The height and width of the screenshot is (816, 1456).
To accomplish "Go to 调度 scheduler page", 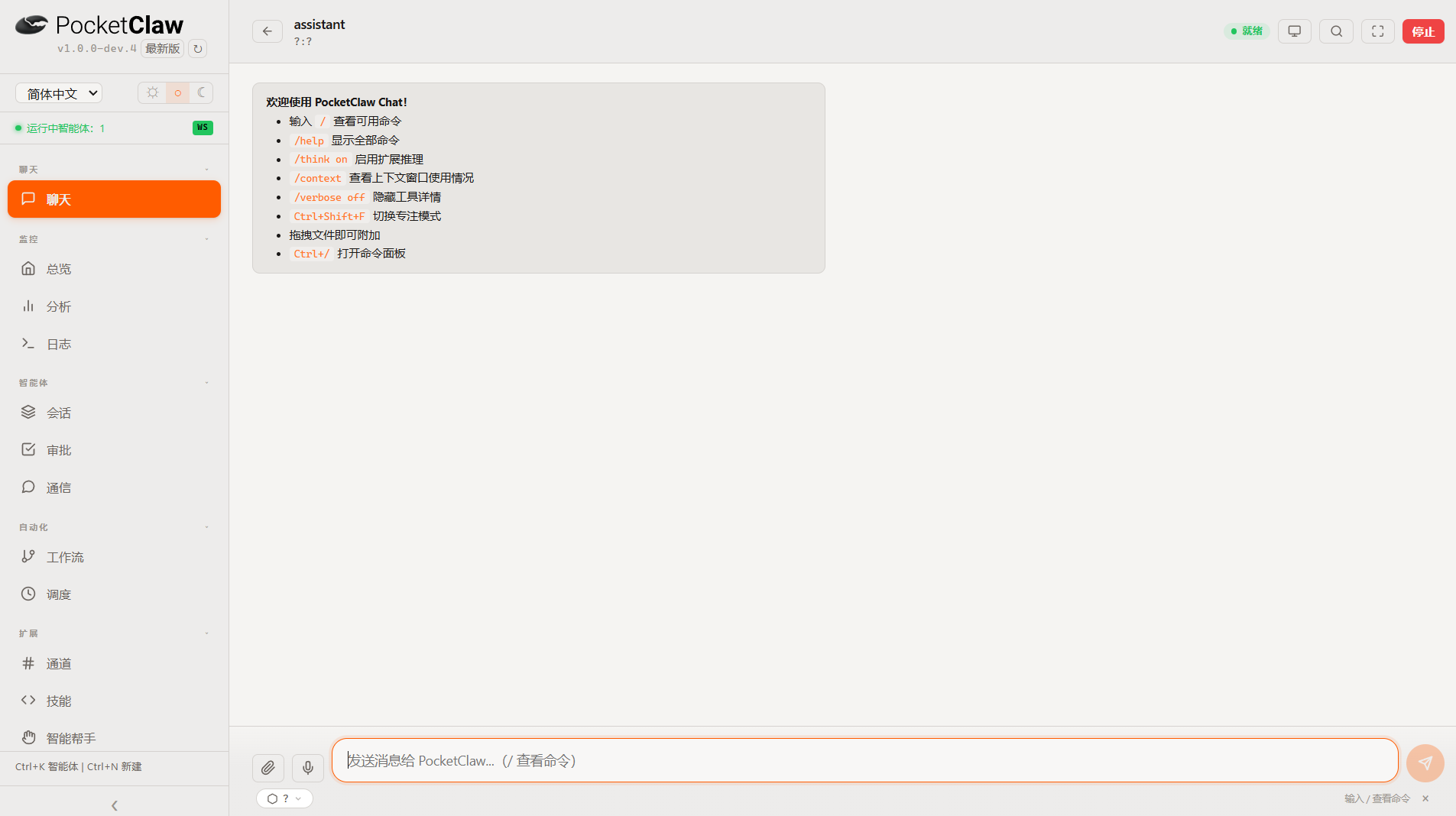I will point(114,594).
